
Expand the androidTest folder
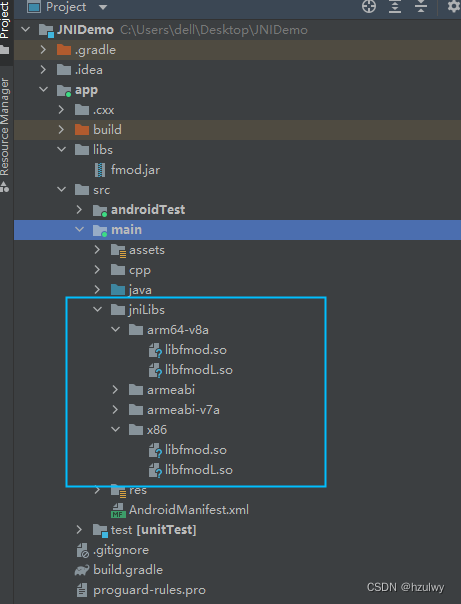pos(79,209)
